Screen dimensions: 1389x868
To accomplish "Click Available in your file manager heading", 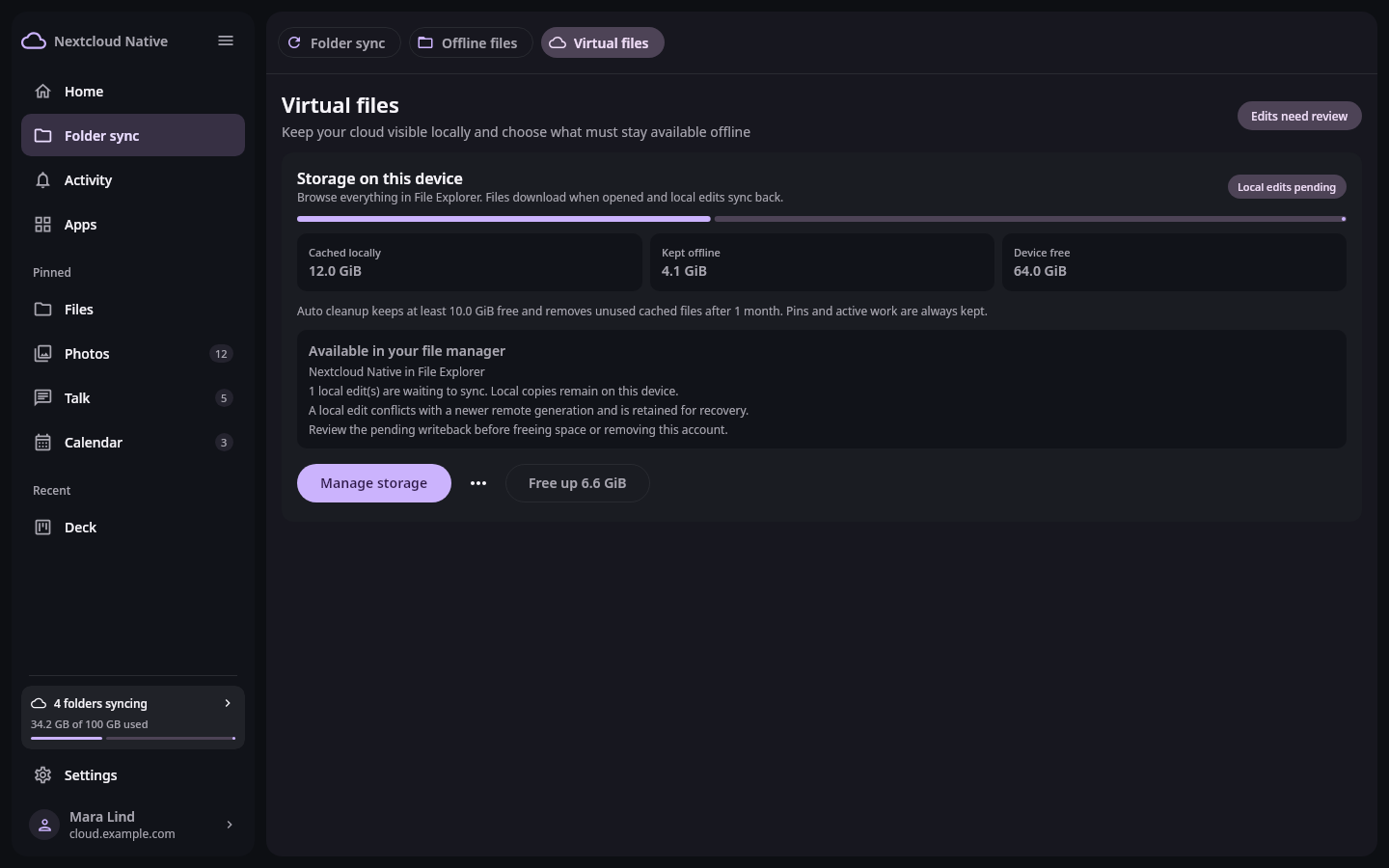I will 407,351.
